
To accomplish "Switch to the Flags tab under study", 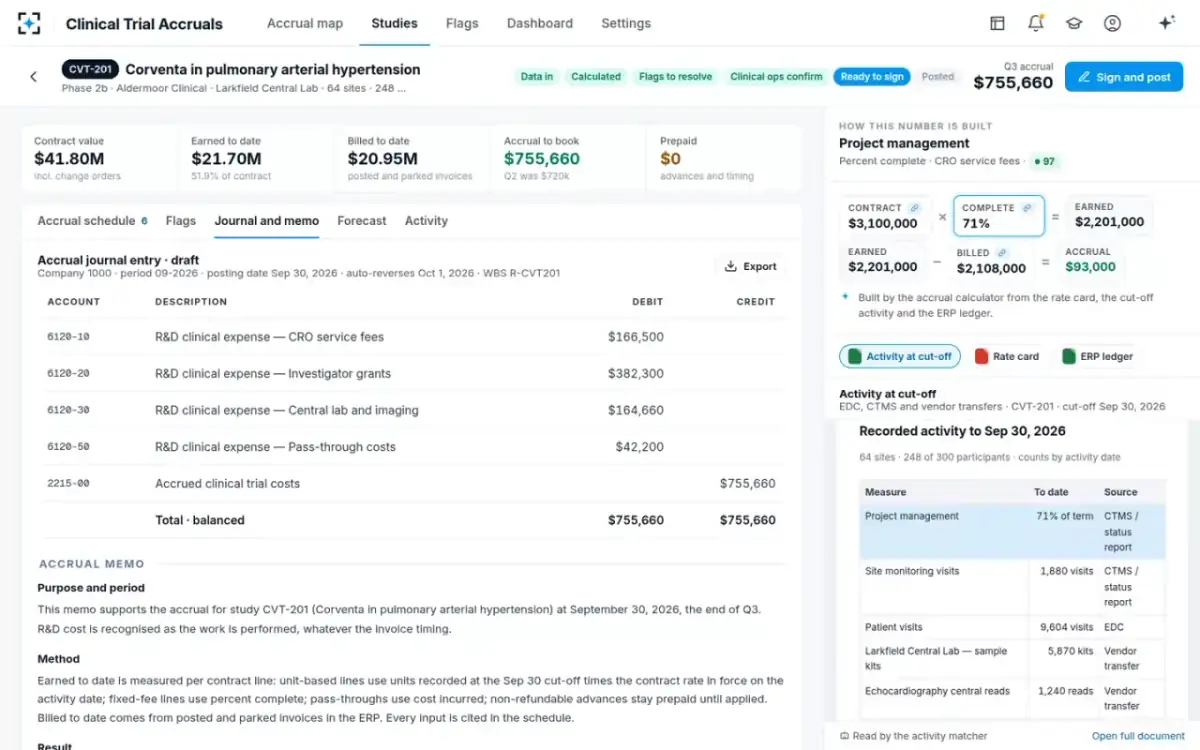I will (181, 221).
